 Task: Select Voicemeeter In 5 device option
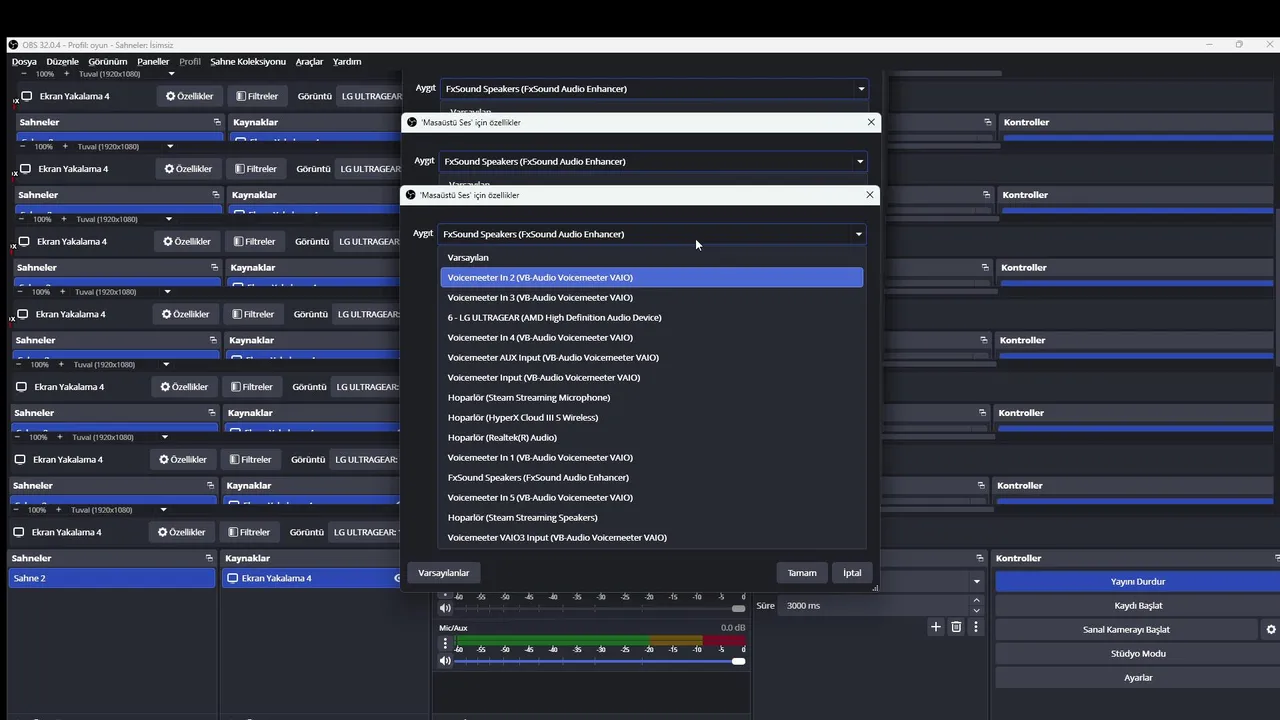[x=651, y=497]
